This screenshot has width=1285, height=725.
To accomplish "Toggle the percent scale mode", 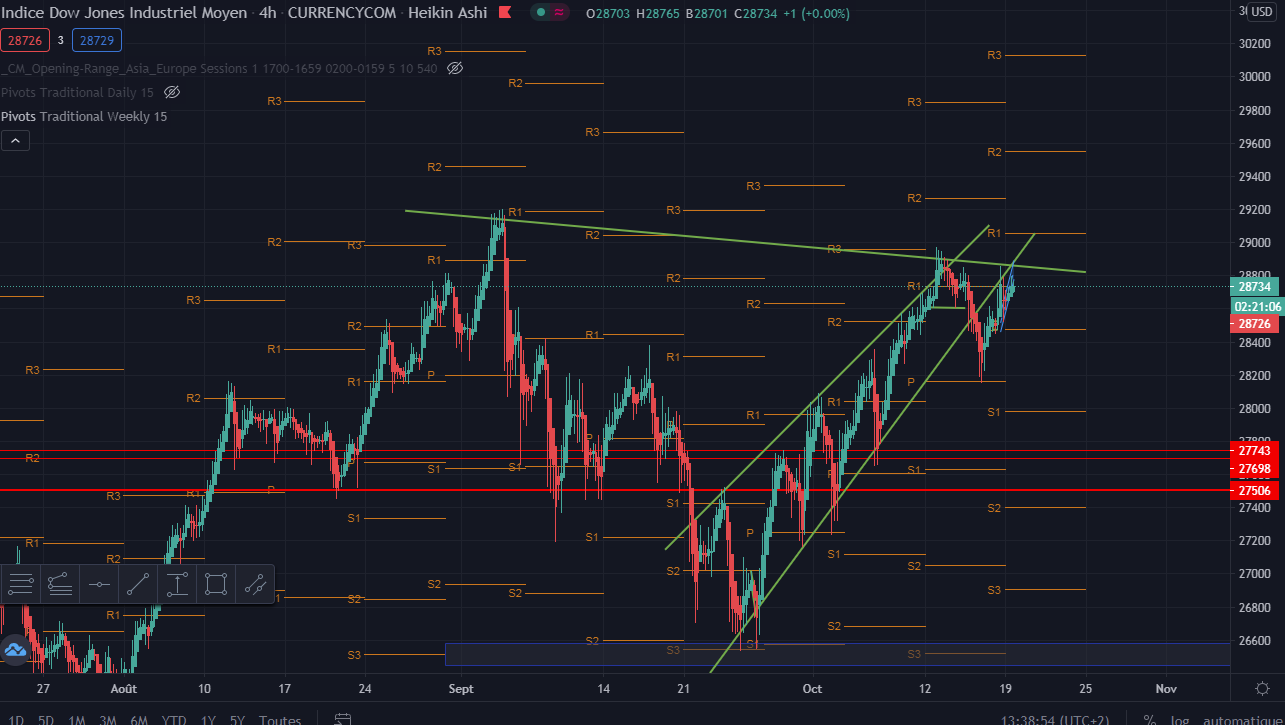I will (1150, 719).
